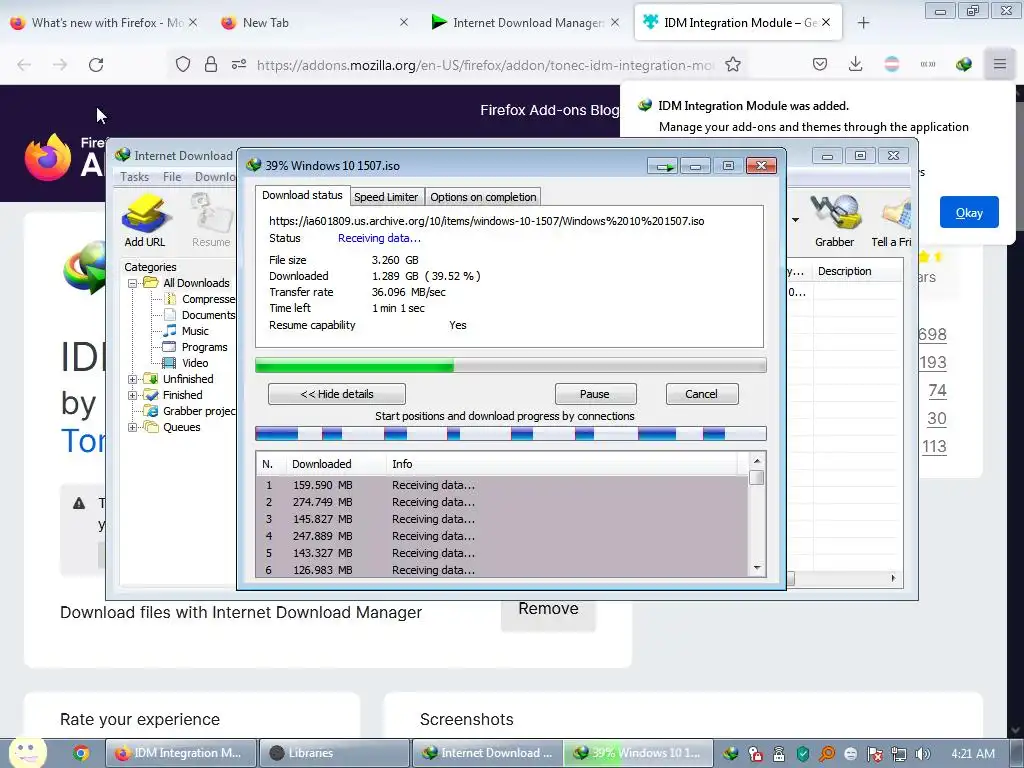Viewport: 1024px width, 768px height.
Task: Click the Grabber toolbar icon in IDM
Action: (x=834, y=221)
